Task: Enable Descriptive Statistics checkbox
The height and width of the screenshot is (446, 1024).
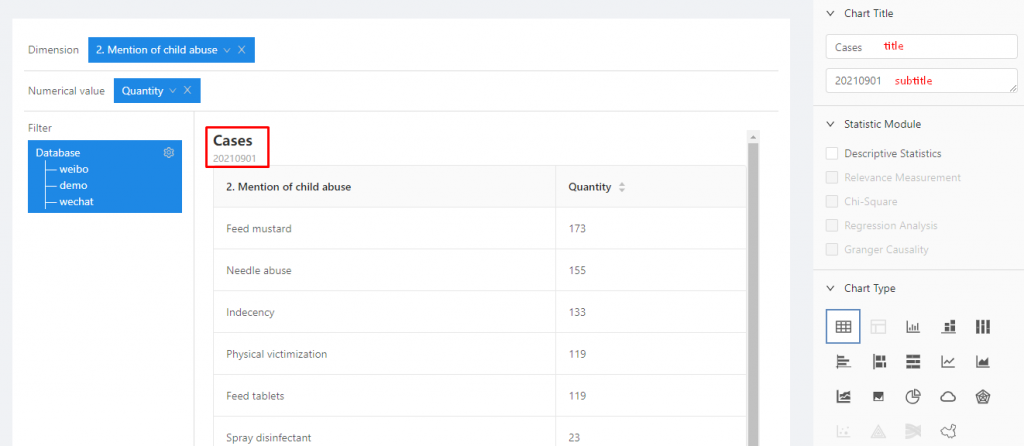Action: [832, 154]
